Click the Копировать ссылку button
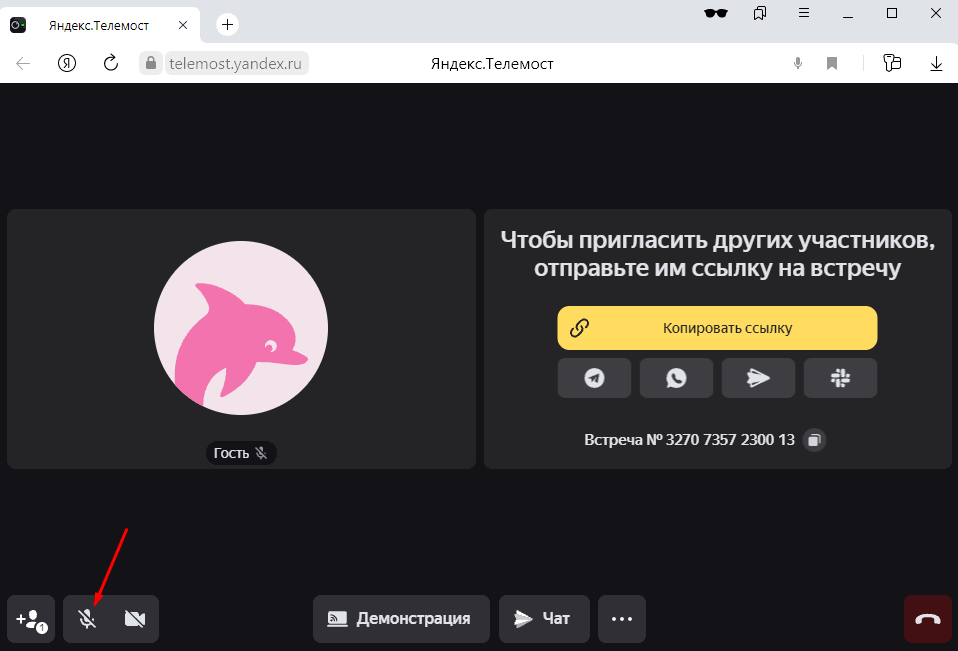958x651 pixels. (717, 328)
